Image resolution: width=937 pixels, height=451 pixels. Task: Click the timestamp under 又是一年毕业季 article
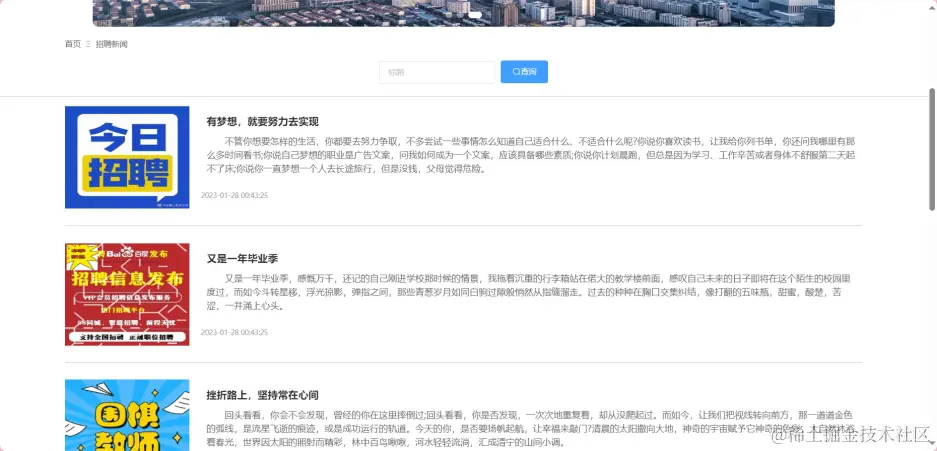coord(234,332)
